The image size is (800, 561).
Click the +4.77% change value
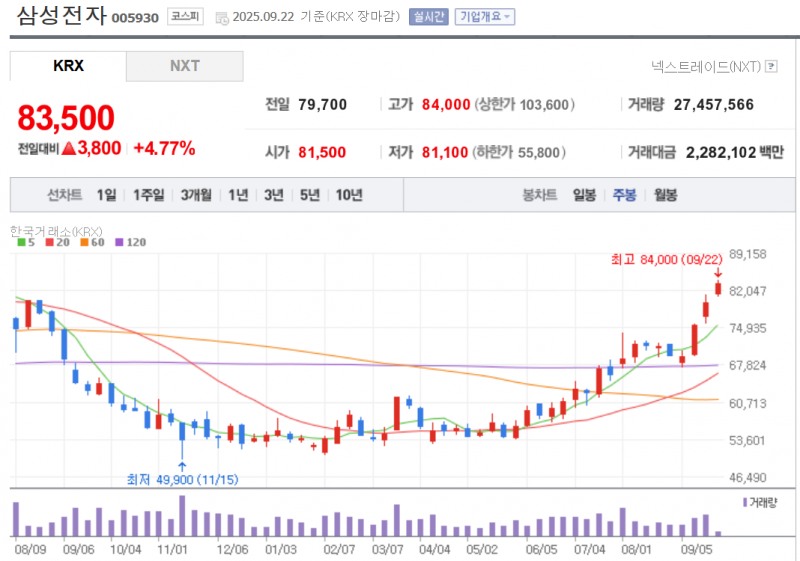[164, 148]
